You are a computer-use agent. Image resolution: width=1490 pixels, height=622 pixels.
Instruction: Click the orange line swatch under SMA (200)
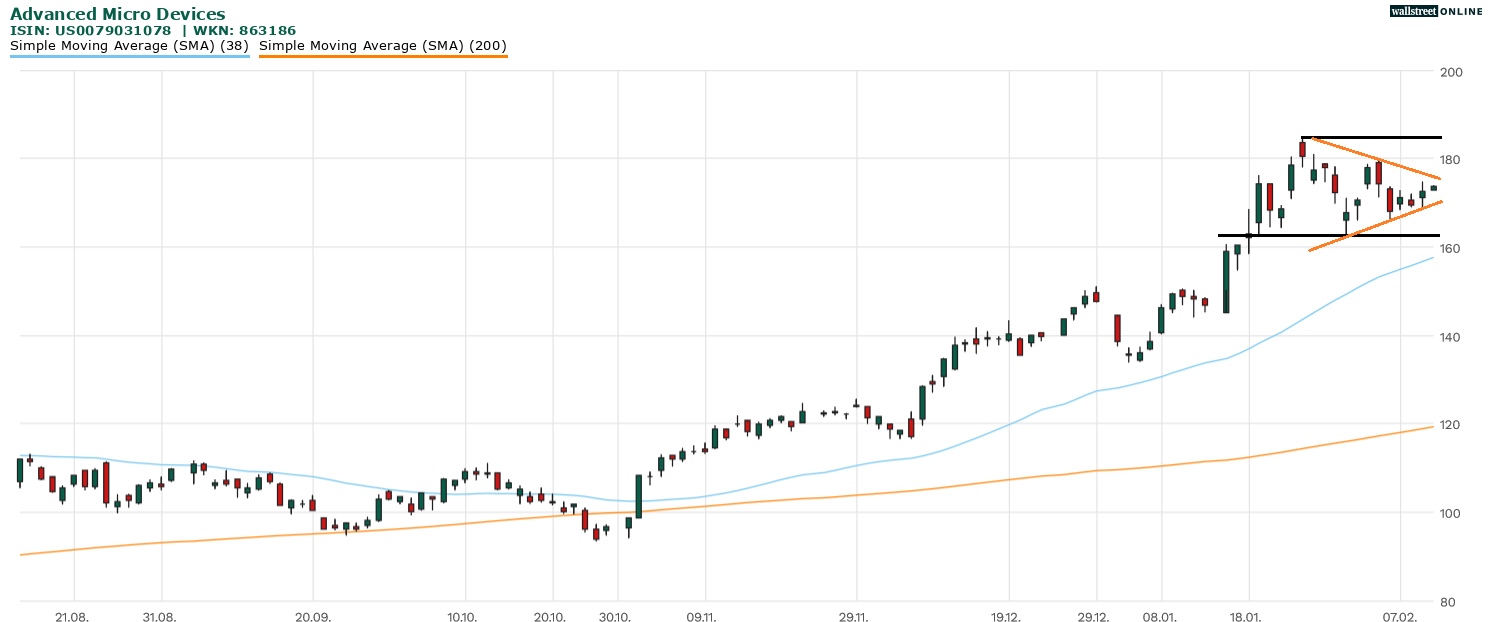pyautogui.click(x=383, y=56)
